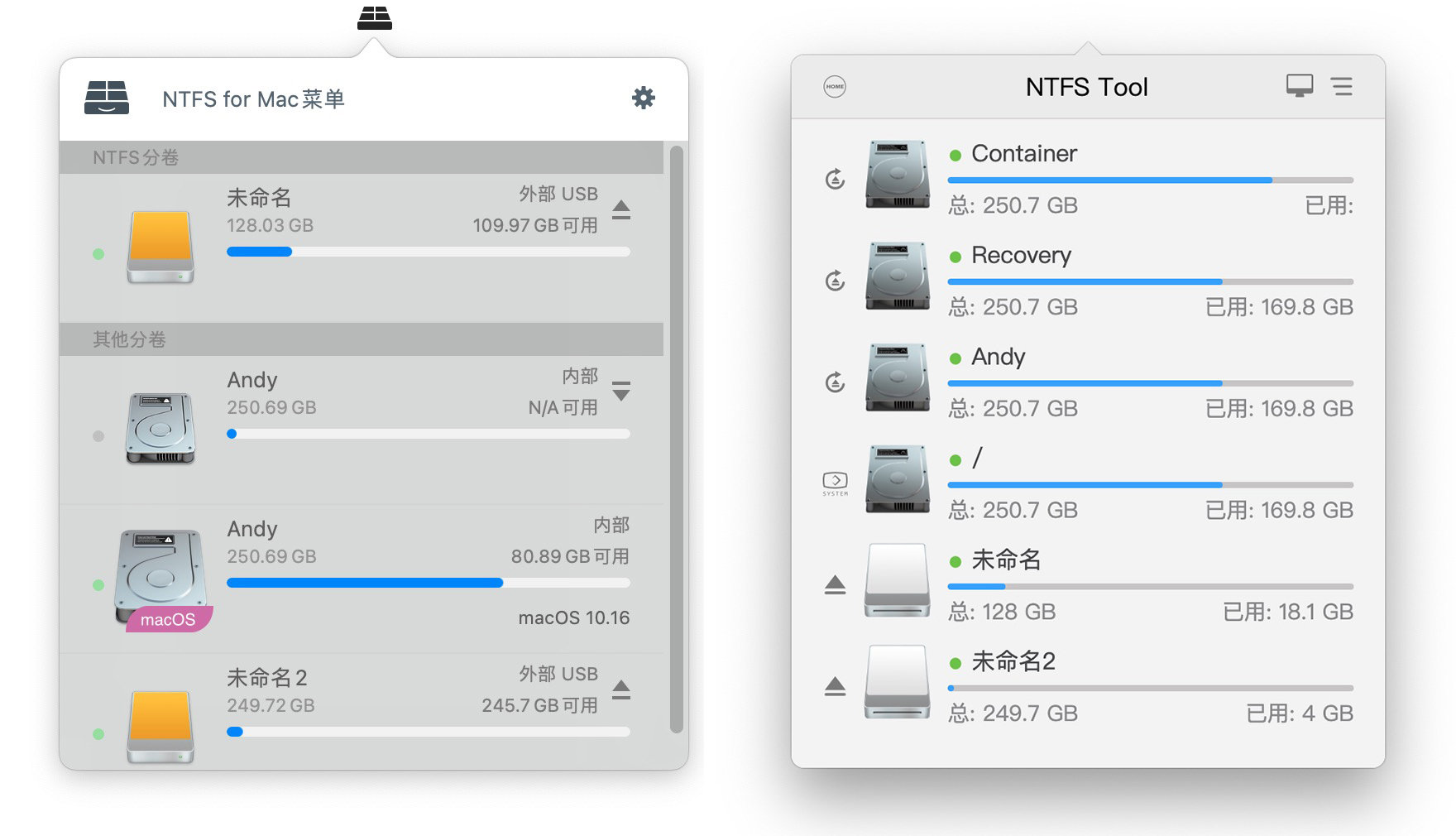The width and height of the screenshot is (1456, 836).
Task: Click the 其他分卷 section header
Action: click(x=362, y=339)
